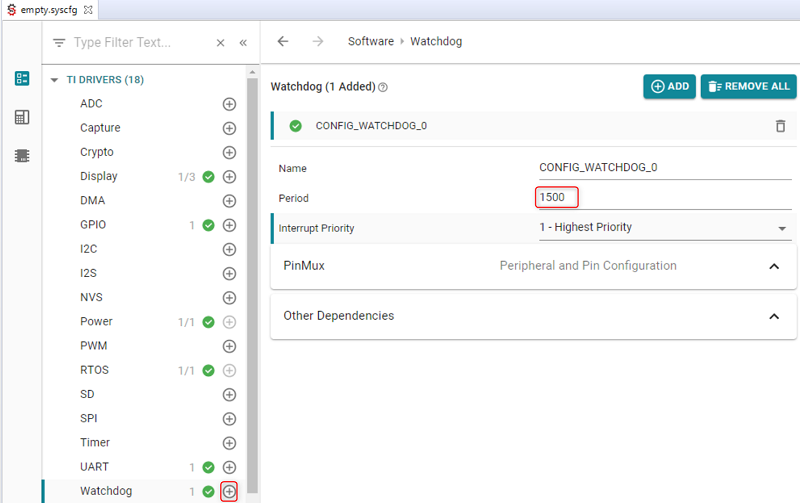
Task: Select the empty.syscfg tab
Action: [49, 9]
